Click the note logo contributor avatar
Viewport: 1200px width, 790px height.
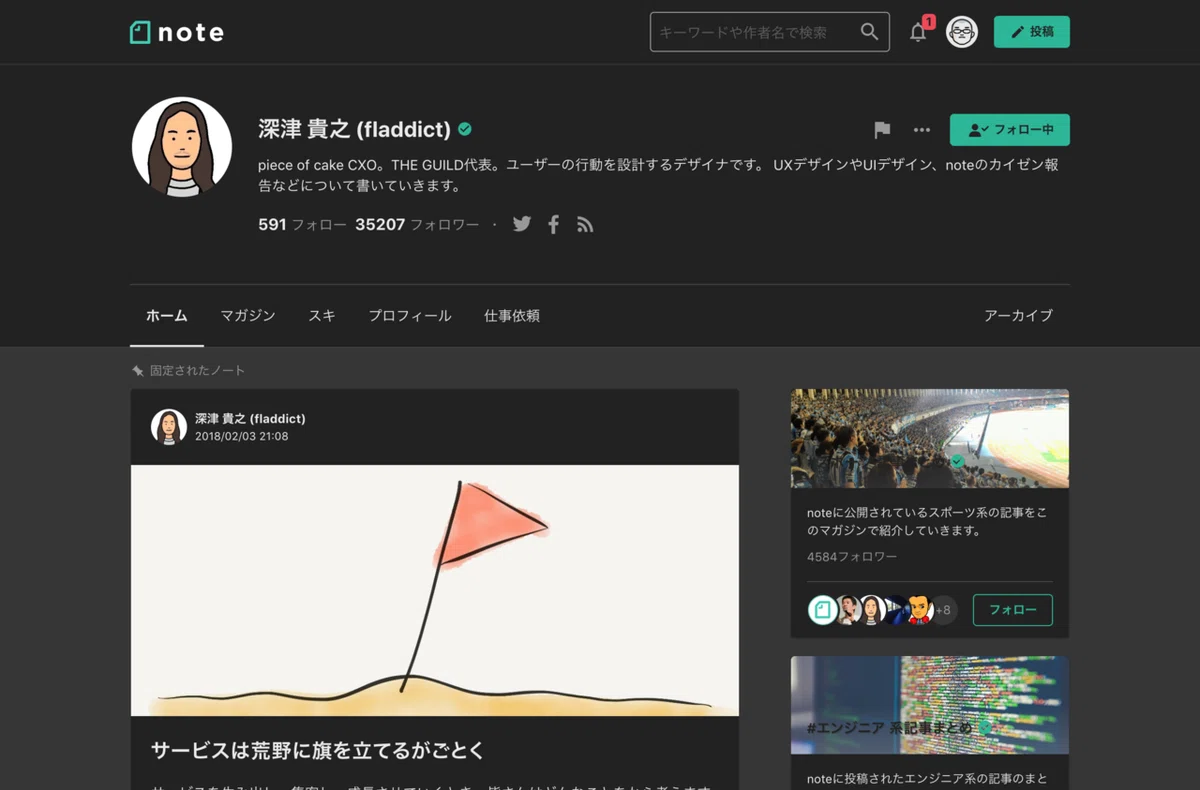tap(823, 610)
